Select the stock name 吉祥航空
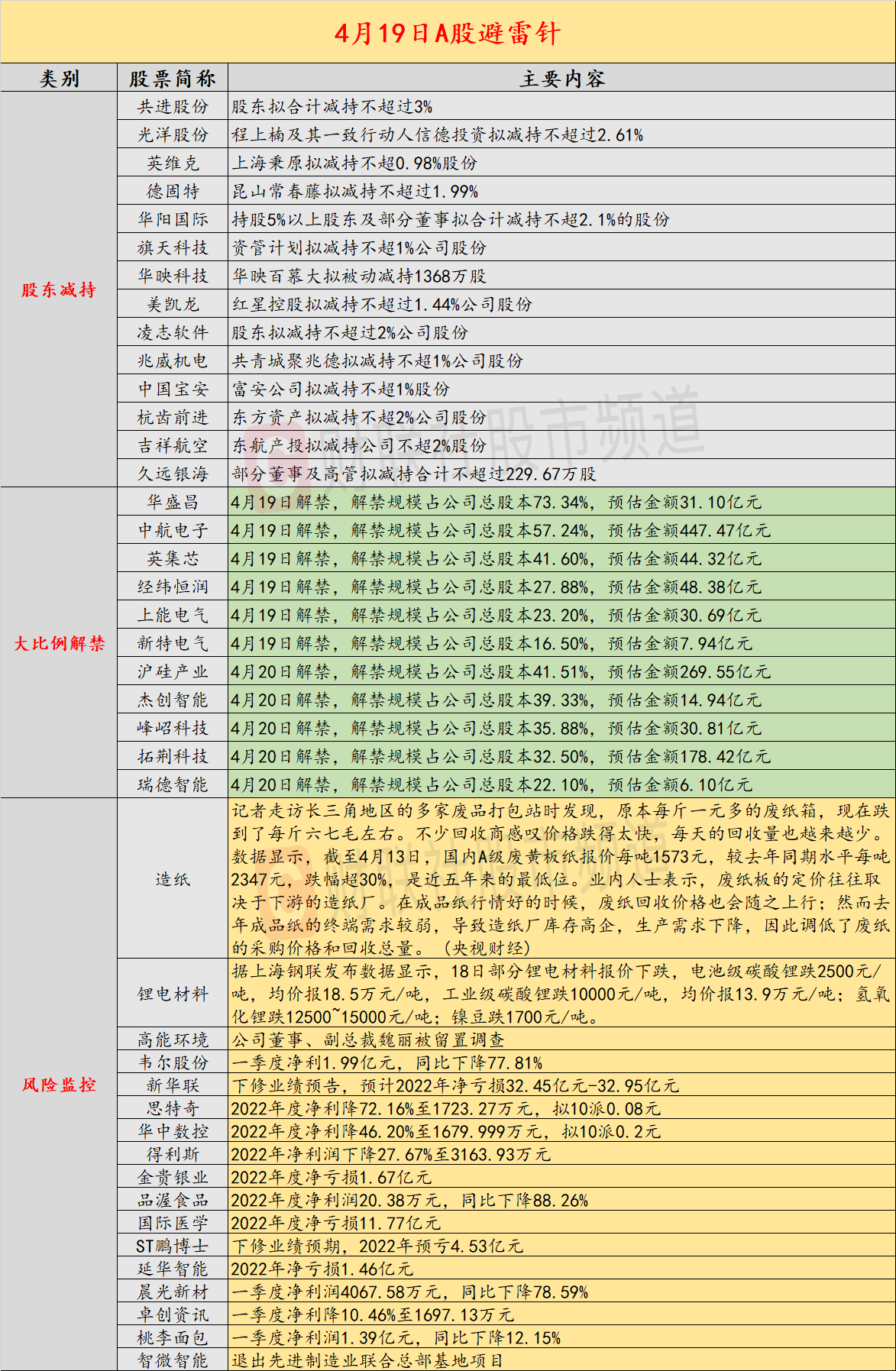This screenshot has width=896, height=1371. tap(173, 445)
